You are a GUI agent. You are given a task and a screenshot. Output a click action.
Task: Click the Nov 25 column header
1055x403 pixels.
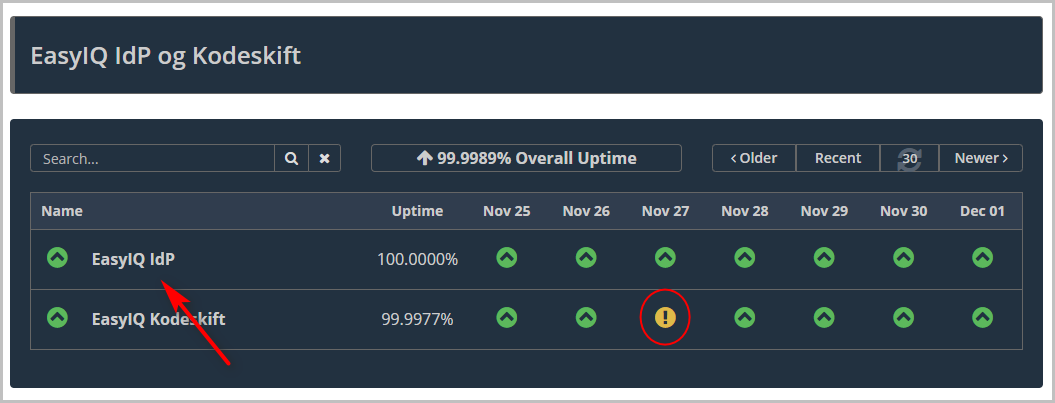pyautogui.click(x=507, y=211)
